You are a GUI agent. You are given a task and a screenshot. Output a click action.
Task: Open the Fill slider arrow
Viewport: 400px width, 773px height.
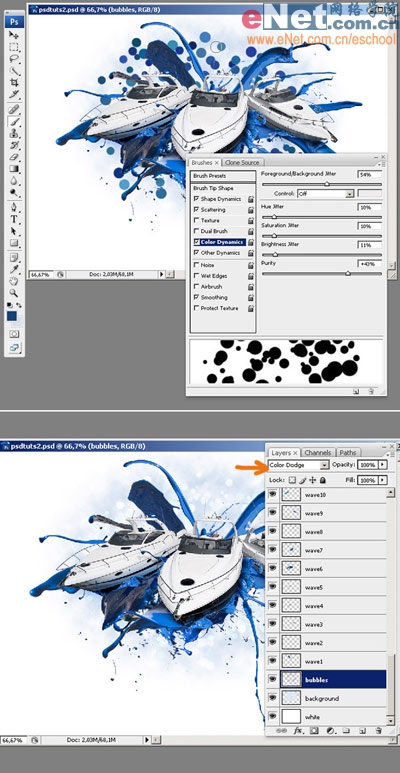[383, 480]
